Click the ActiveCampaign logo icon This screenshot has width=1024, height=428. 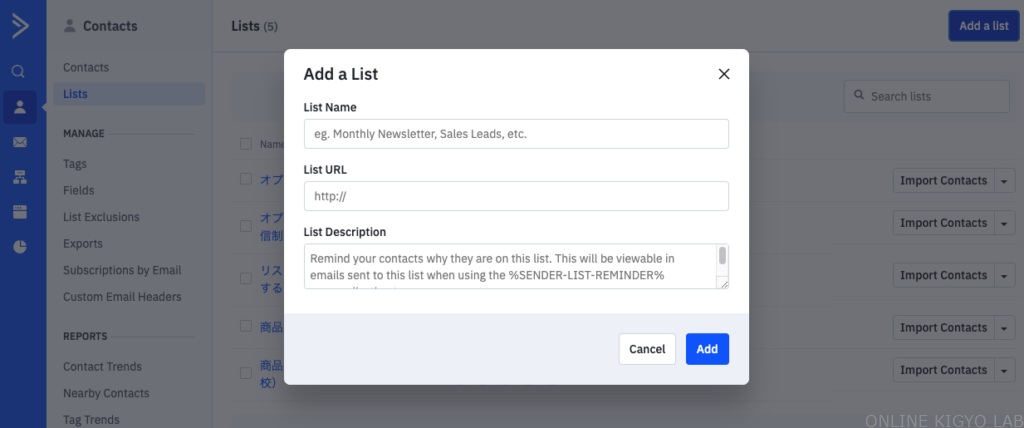click(x=20, y=26)
